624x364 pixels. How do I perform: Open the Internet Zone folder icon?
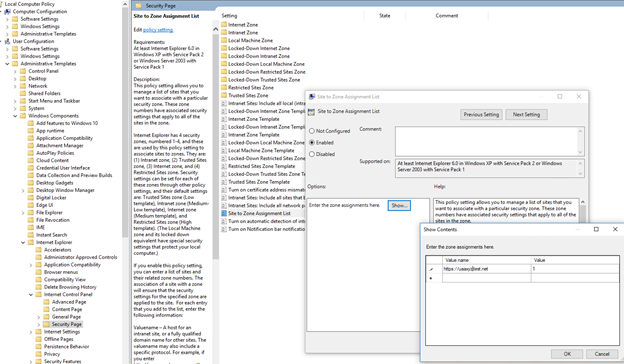[224, 25]
